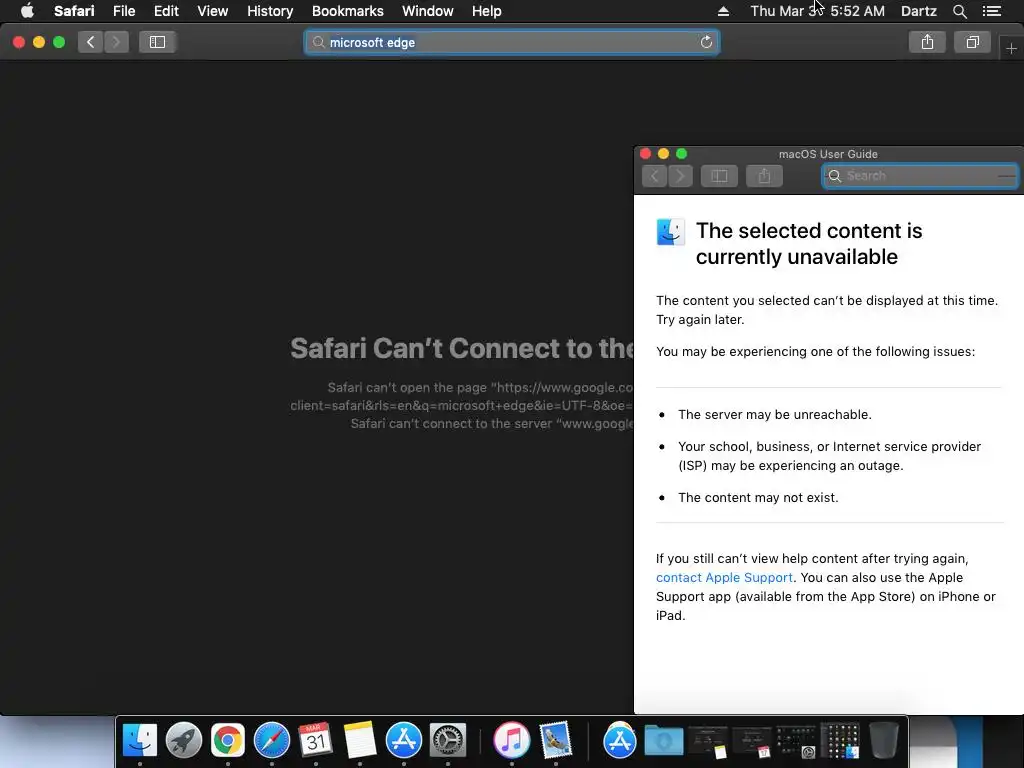Open the History menu
1024x768 pixels.
pyautogui.click(x=270, y=11)
